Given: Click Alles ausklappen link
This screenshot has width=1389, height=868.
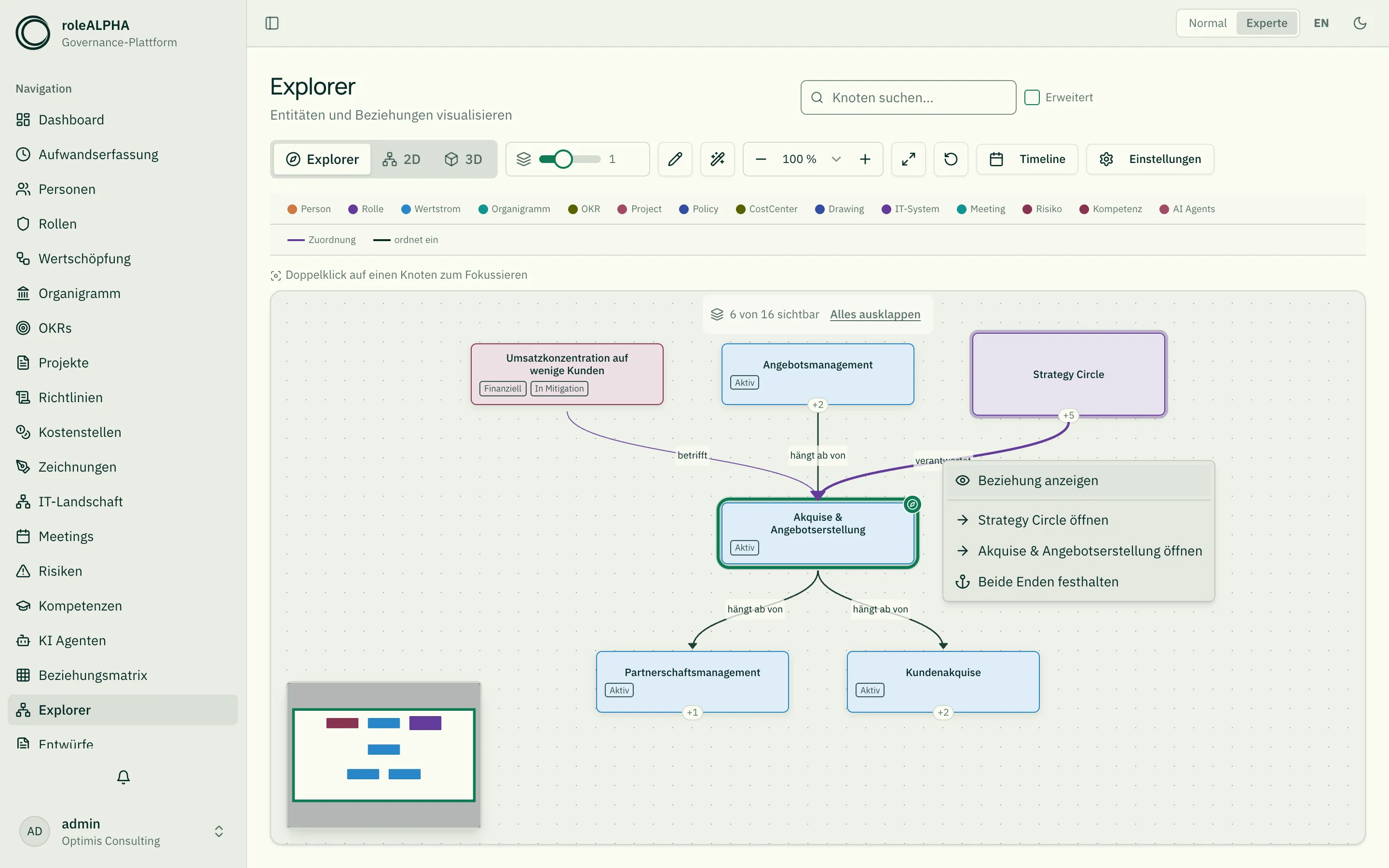Looking at the screenshot, I should click(875, 314).
